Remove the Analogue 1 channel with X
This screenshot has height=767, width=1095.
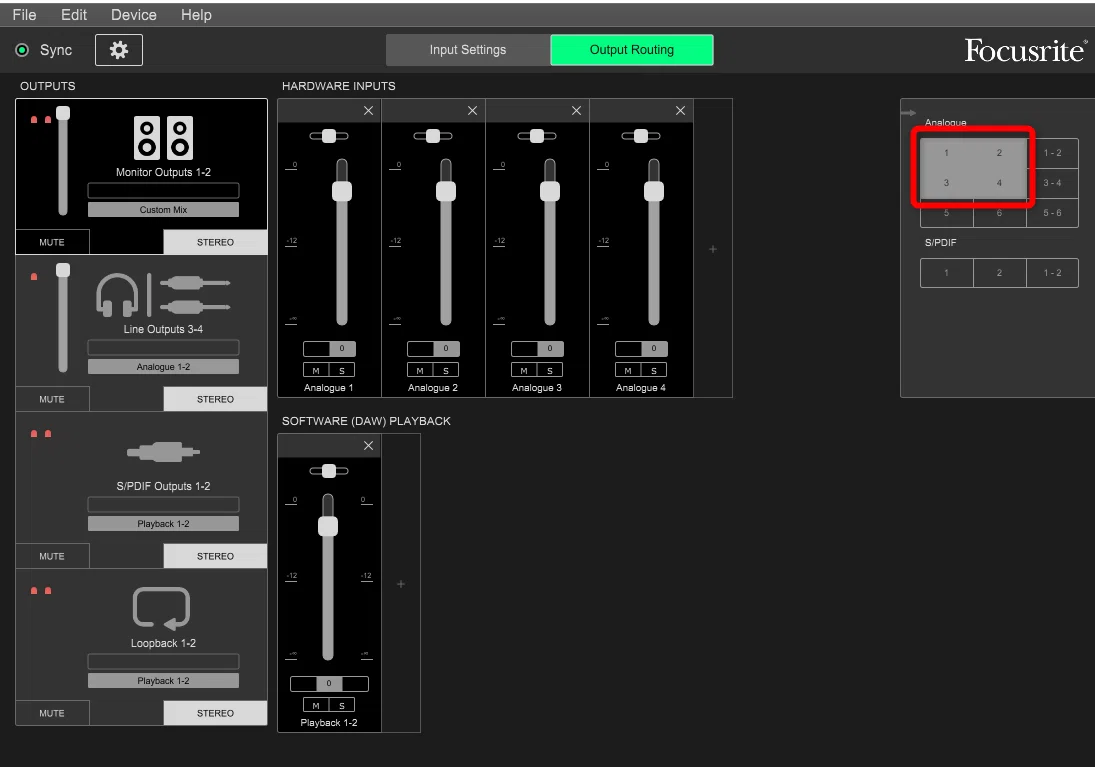pos(368,110)
